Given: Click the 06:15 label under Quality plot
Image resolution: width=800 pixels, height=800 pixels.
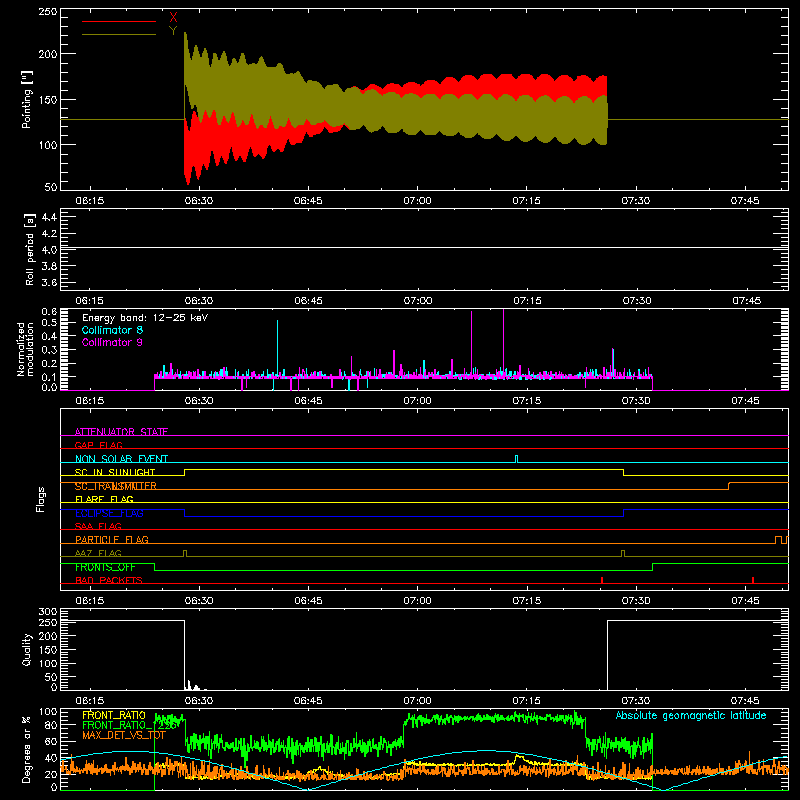Looking at the screenshot, I should click(x=90, y=701).
